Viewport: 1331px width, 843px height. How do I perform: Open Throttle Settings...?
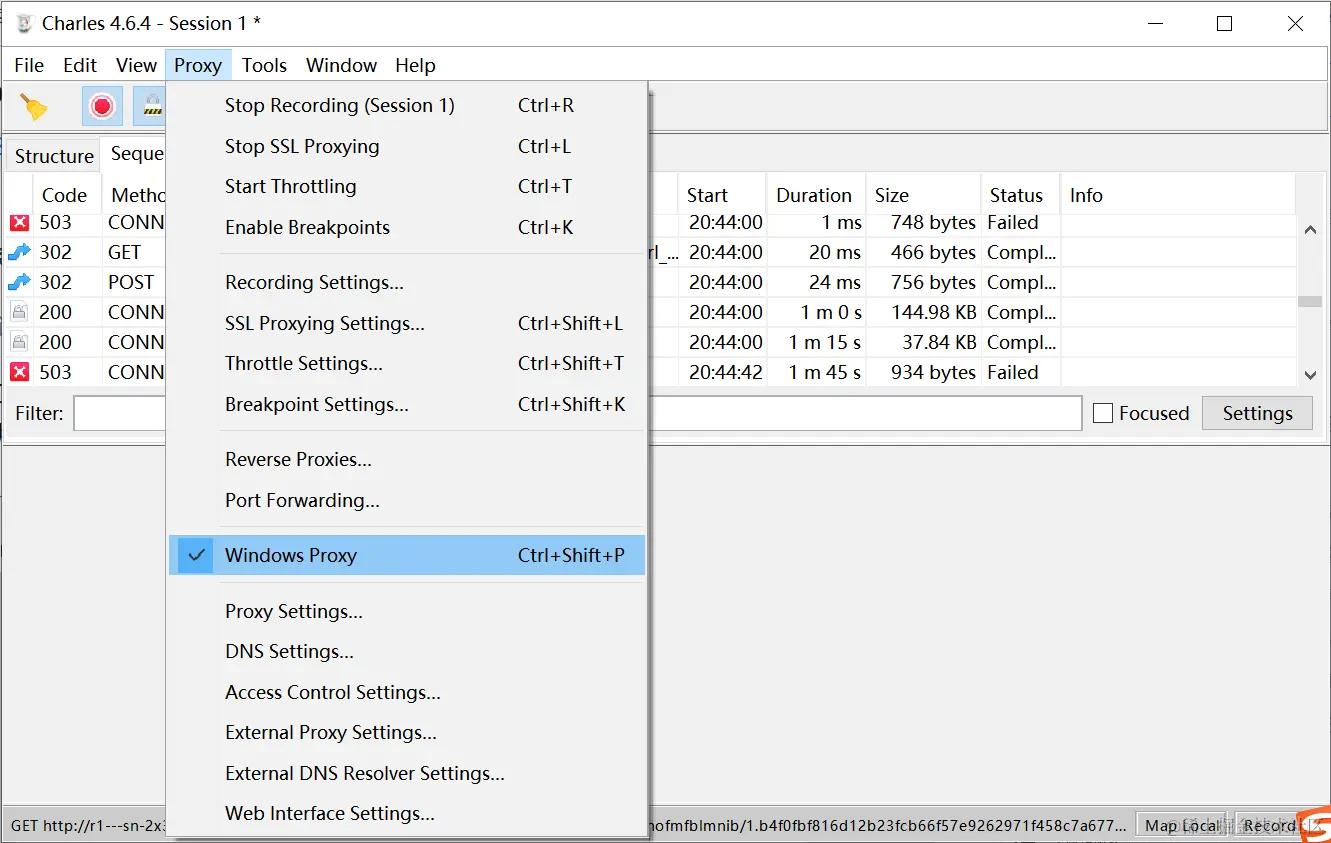407,363
